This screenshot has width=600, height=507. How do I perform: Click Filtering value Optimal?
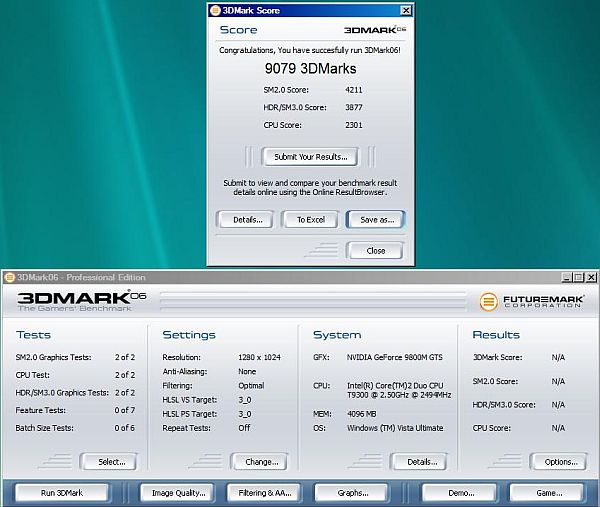pos(251,386)
